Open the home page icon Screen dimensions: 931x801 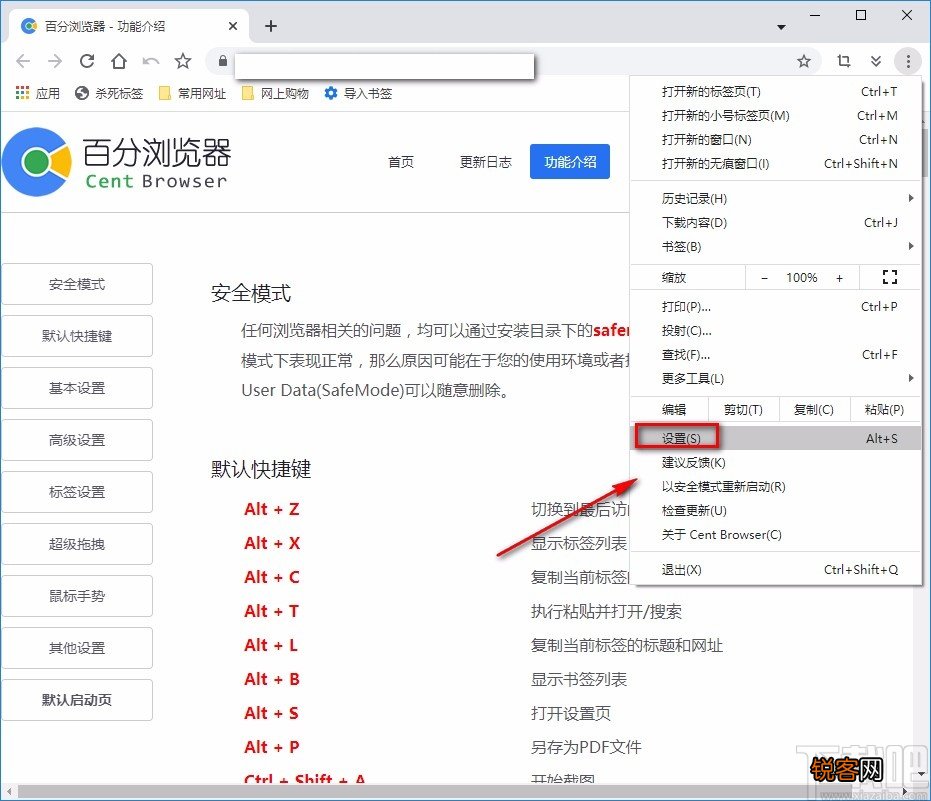coord(119,61)
